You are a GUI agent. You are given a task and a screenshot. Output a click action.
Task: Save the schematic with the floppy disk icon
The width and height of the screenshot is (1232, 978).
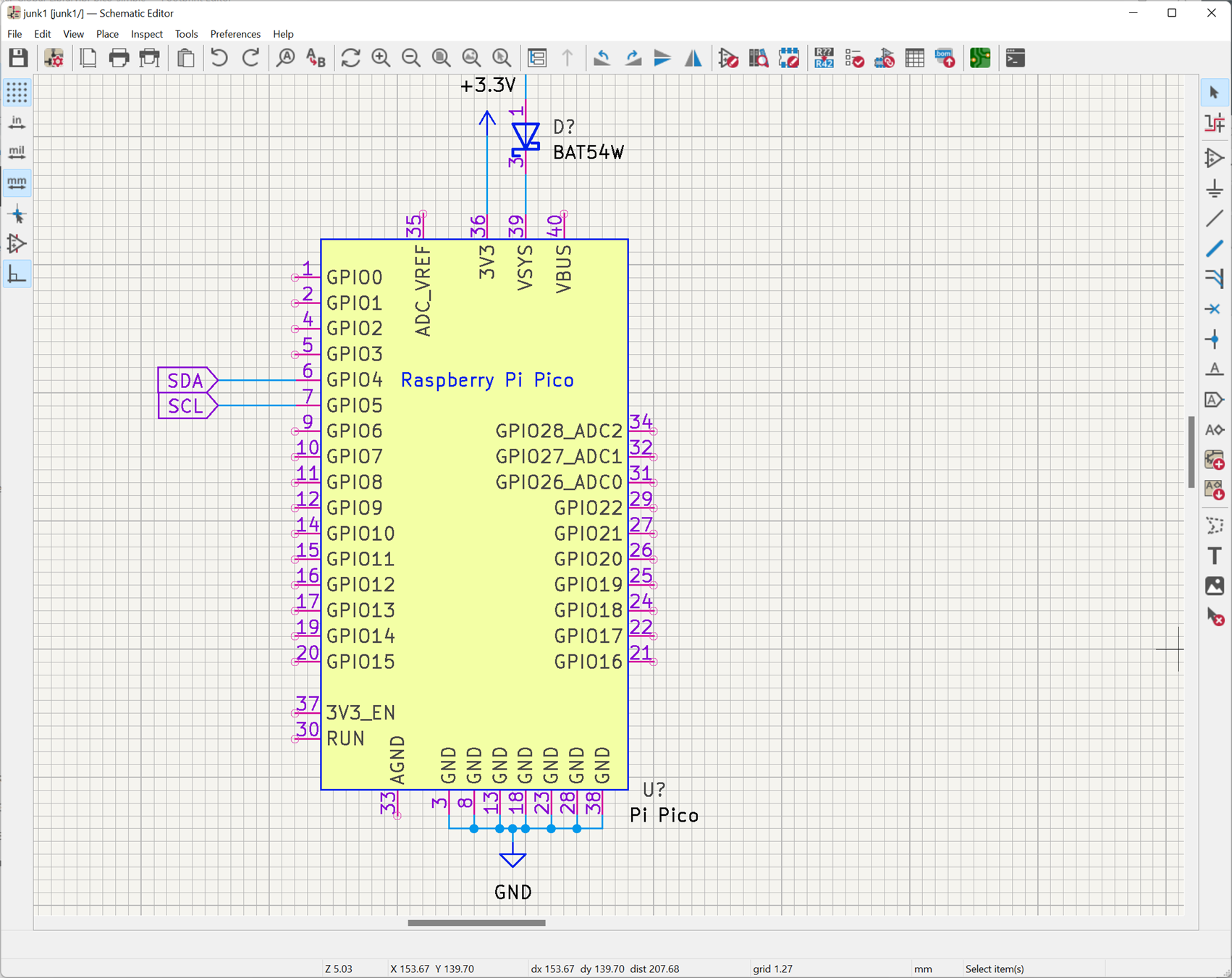tap(18, 58)
